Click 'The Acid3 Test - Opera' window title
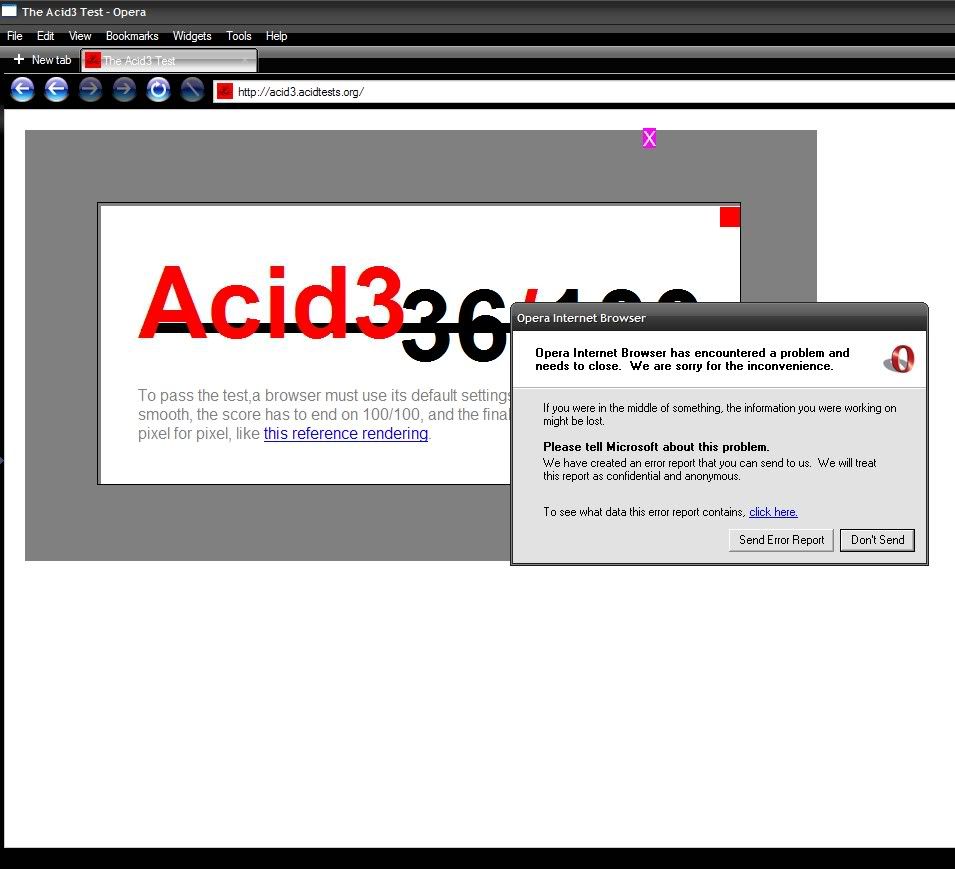The height and width of the screenshot is (869, 955). [84, 12]
